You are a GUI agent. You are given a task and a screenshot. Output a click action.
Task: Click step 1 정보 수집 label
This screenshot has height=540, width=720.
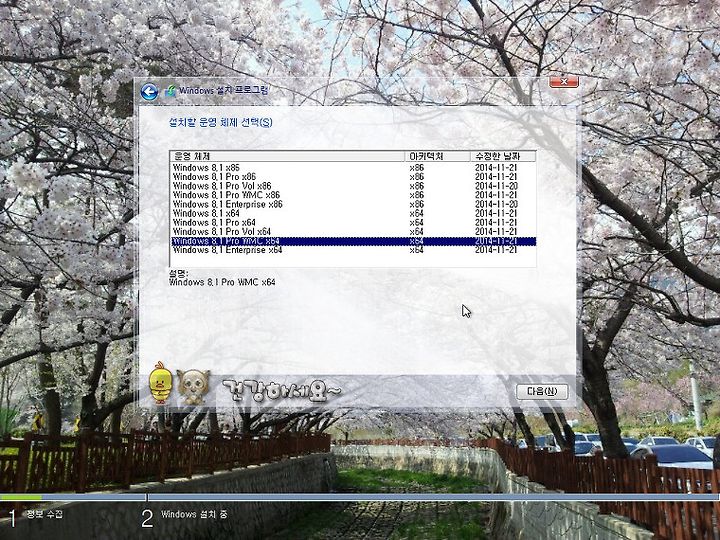(x=45, y=514)
